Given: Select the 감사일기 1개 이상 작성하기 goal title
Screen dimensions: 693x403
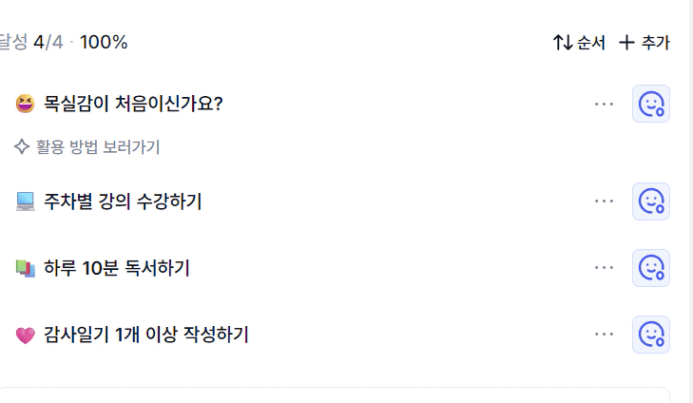Looking at the screenshot, I should point(146,335).
